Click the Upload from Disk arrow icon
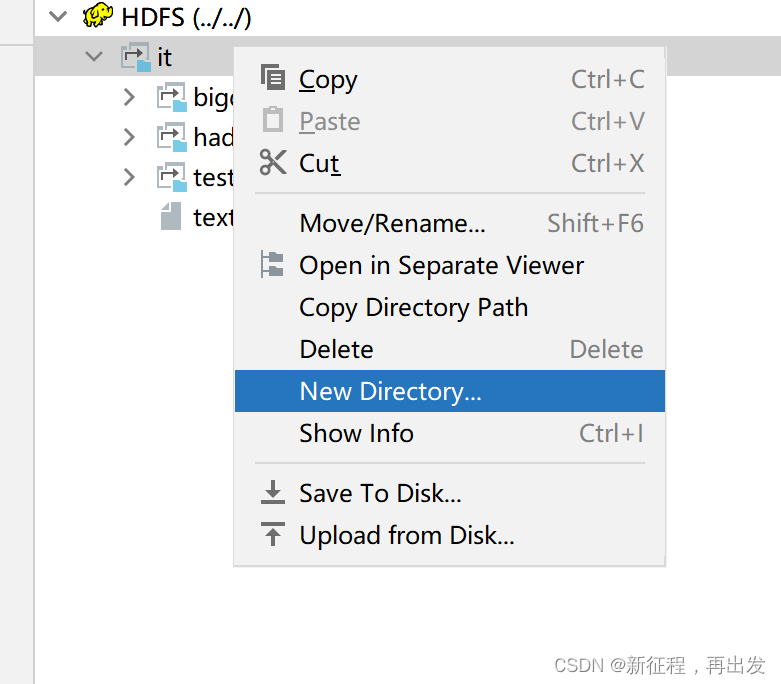781x684 pixels. pyautogui.click(x=273, y=534)
